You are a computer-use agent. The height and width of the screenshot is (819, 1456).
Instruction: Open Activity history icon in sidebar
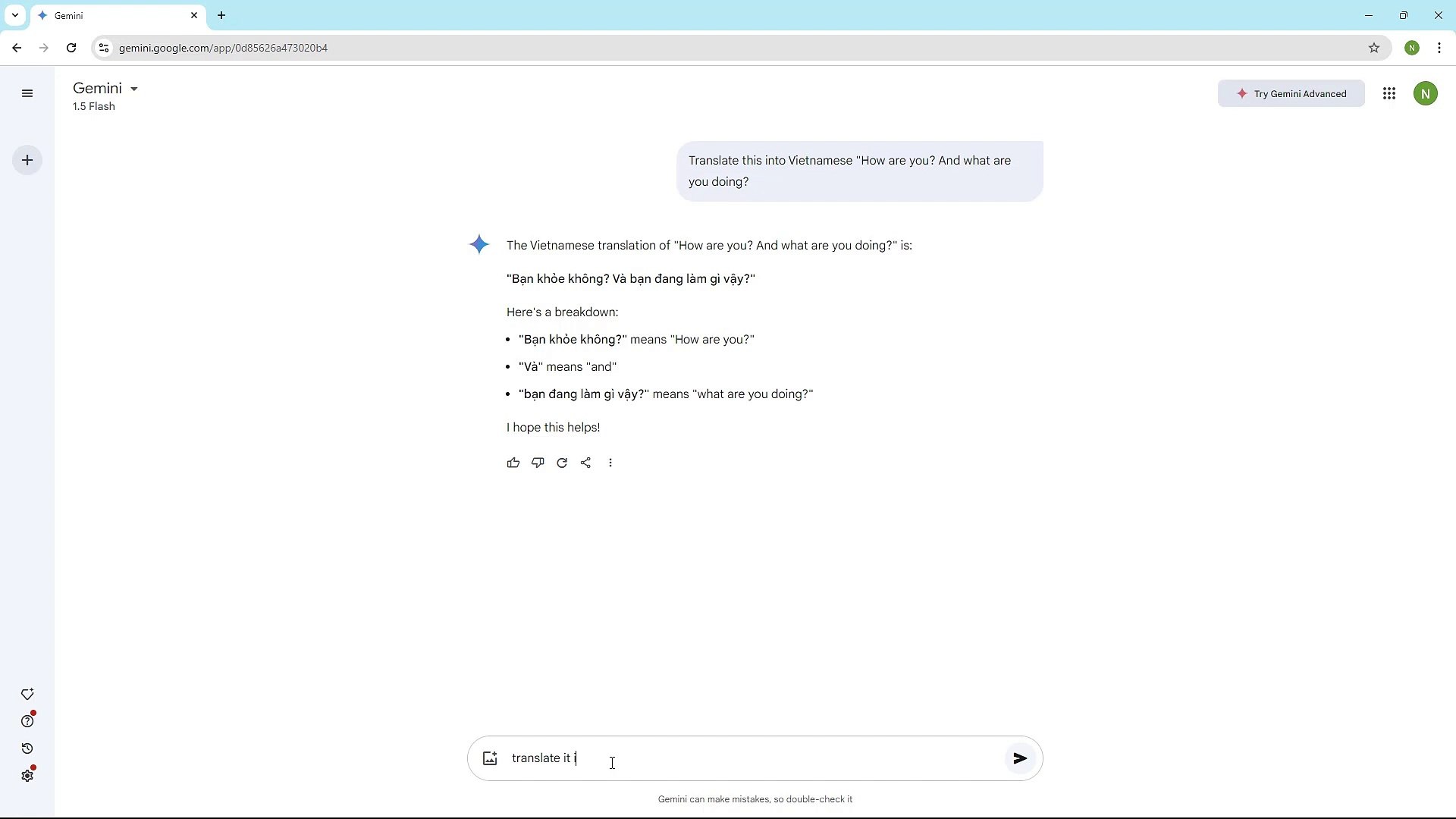[27, 748]
